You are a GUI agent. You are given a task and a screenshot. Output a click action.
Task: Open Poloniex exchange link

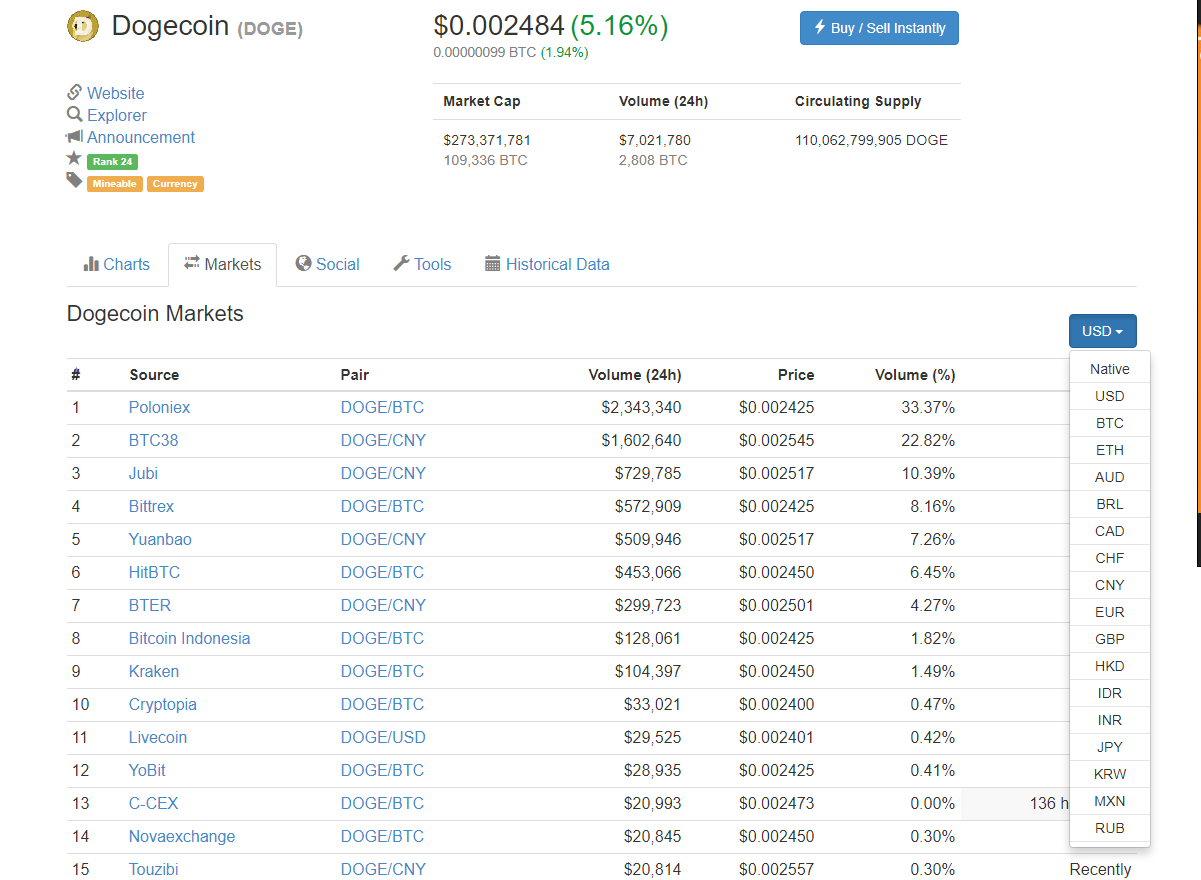[159, 407]
